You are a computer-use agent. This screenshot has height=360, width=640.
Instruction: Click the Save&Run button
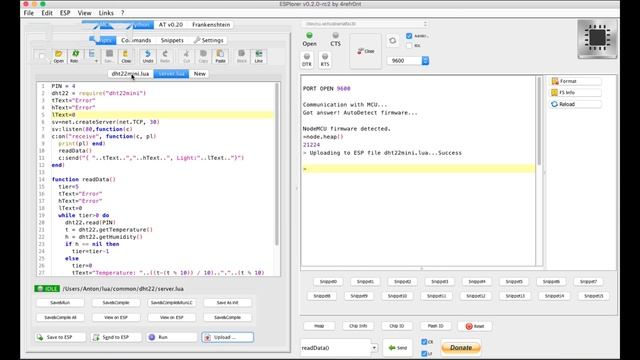[60, 302]
